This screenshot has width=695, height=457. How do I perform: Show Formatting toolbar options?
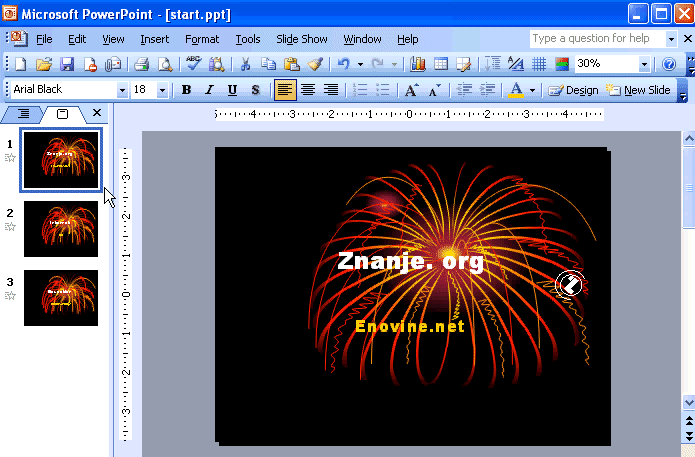pyautogui.click(x=683, y=90)
